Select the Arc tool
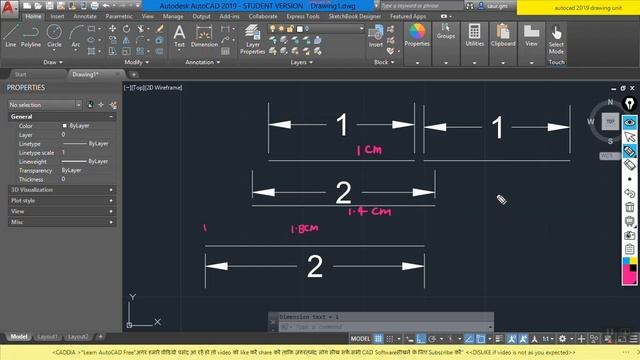 (x=76, y=36)
